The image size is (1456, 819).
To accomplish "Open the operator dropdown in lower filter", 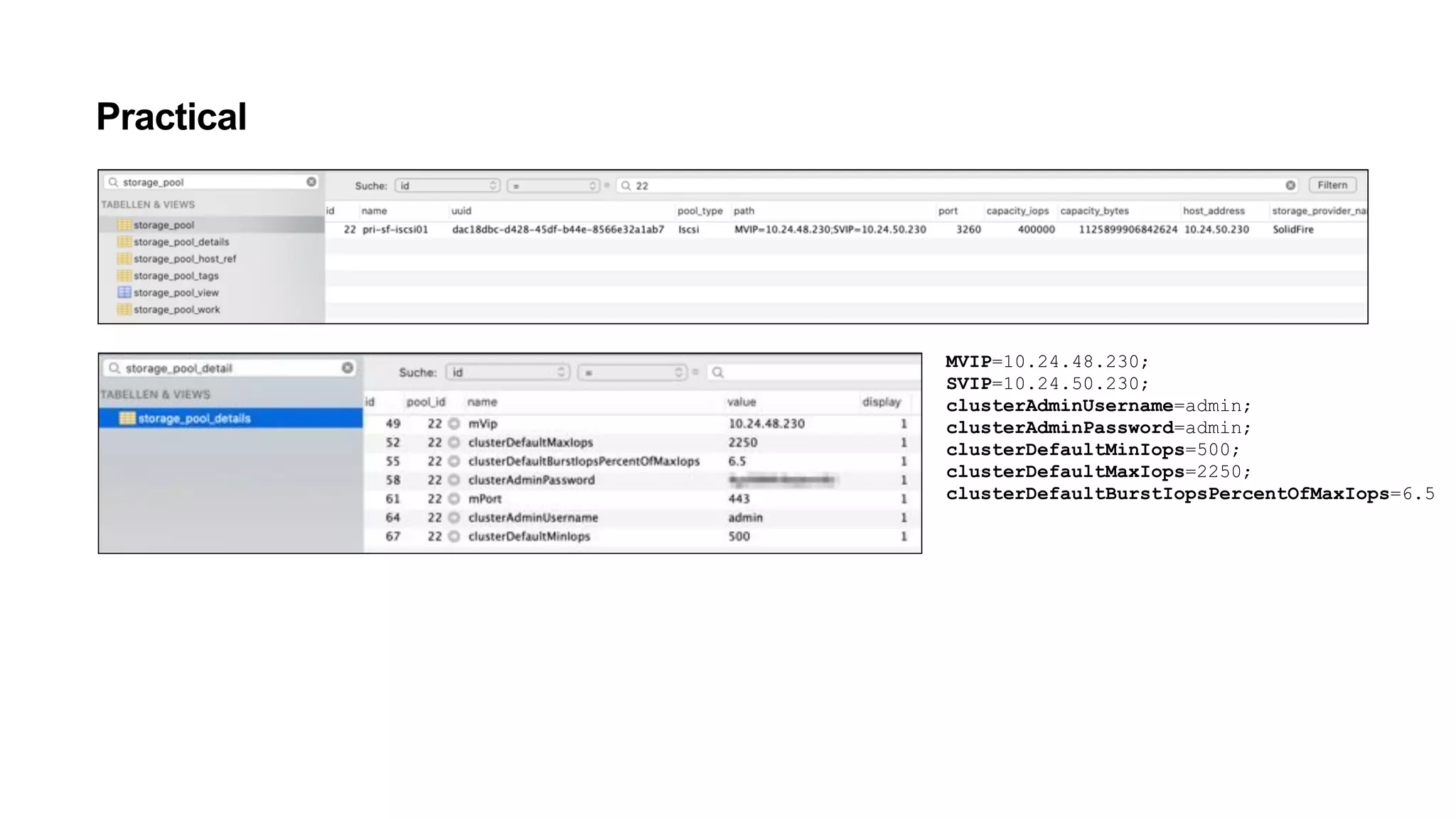I will click(632, 373).
